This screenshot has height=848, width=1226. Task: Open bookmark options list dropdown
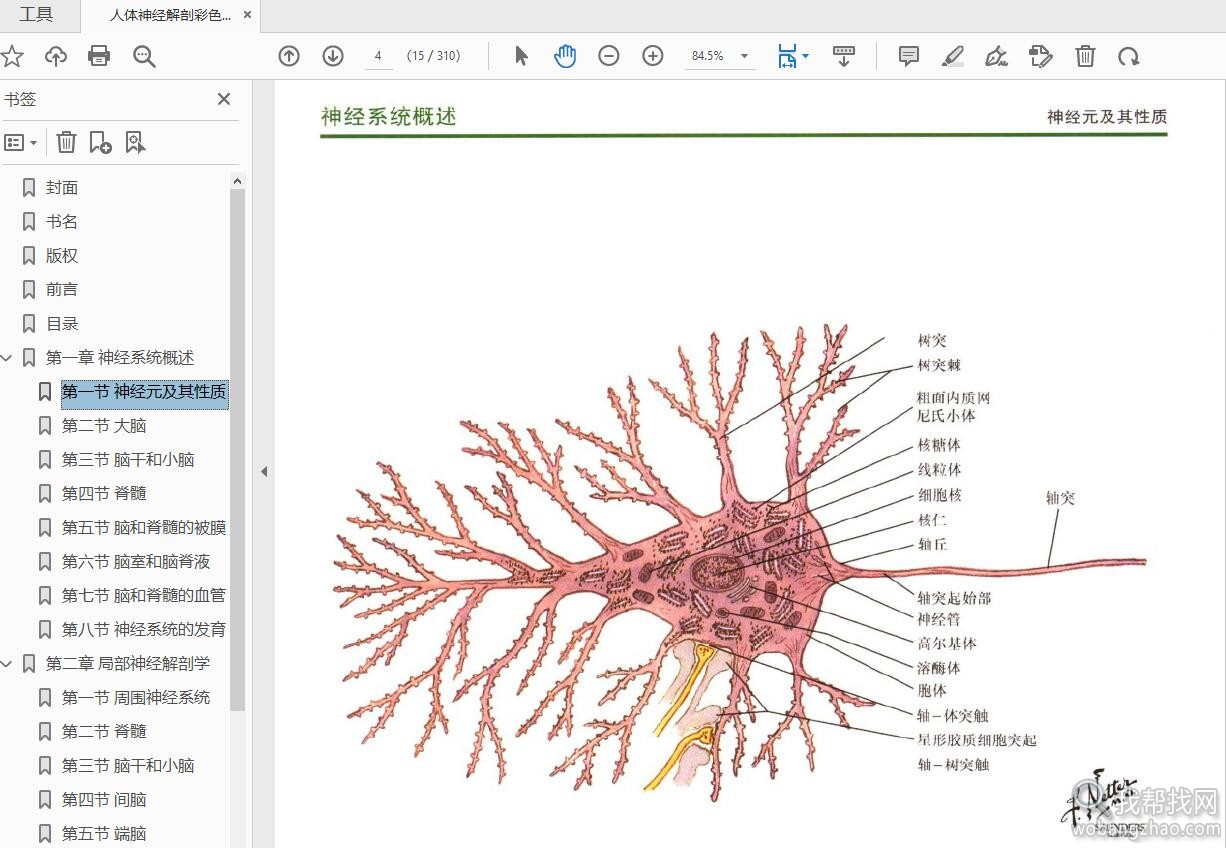[x=20, y=142]
